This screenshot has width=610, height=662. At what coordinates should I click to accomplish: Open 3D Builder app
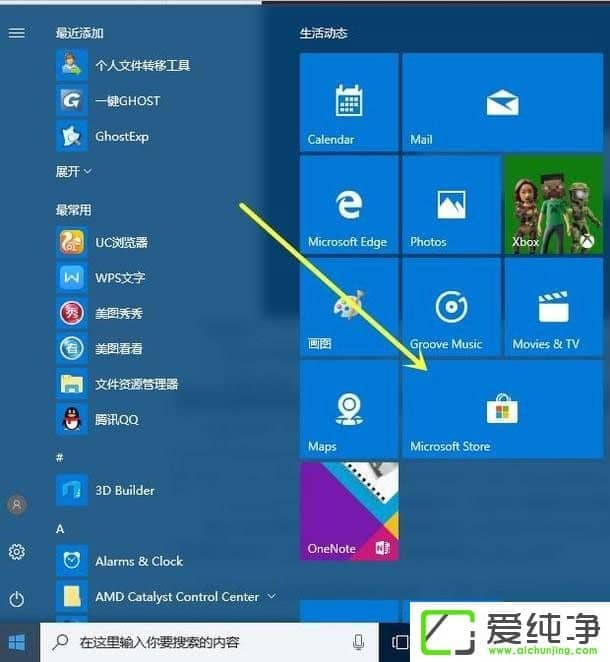coord(106,490)
